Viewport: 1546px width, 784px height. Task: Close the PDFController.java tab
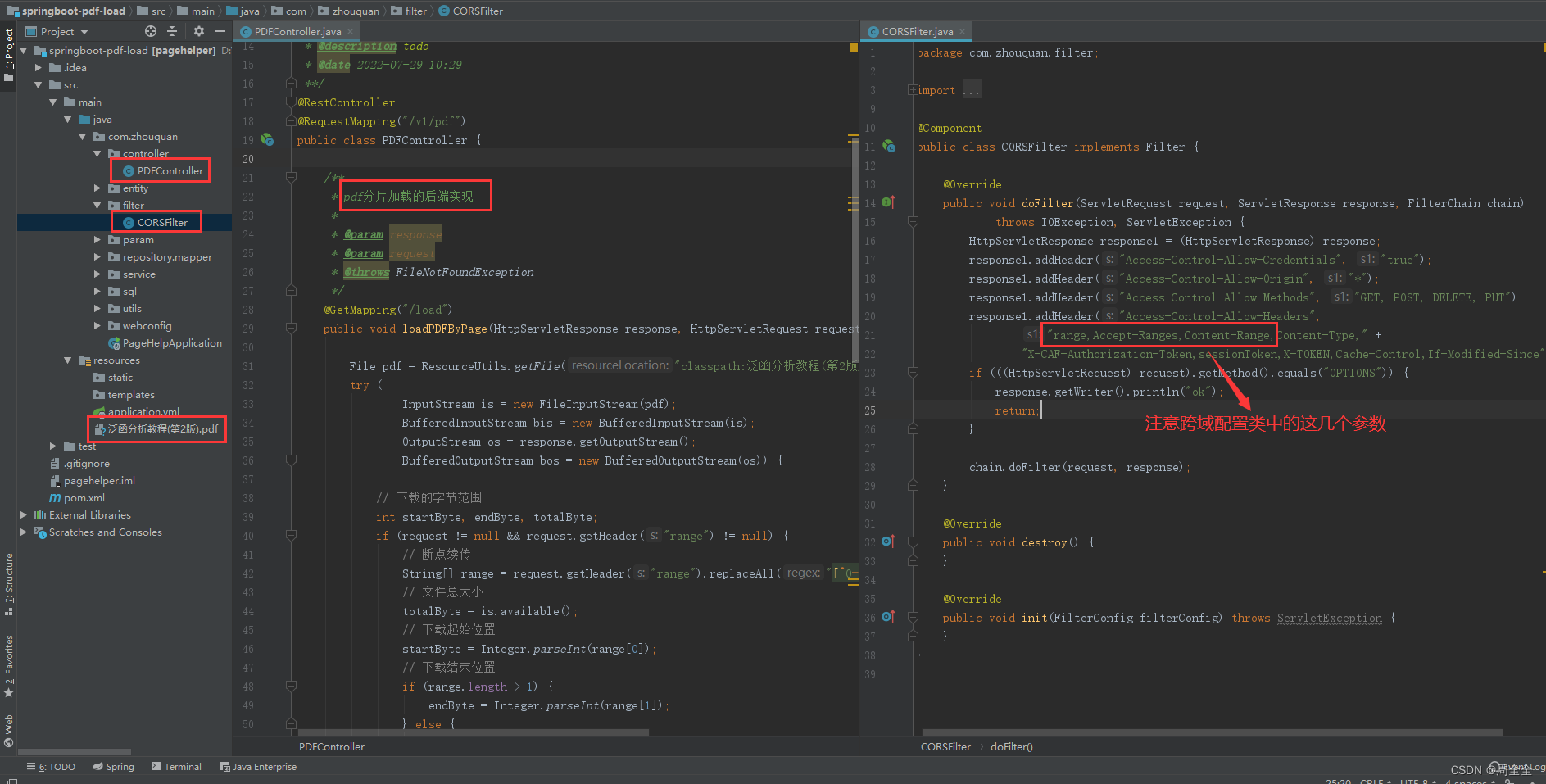350,31
